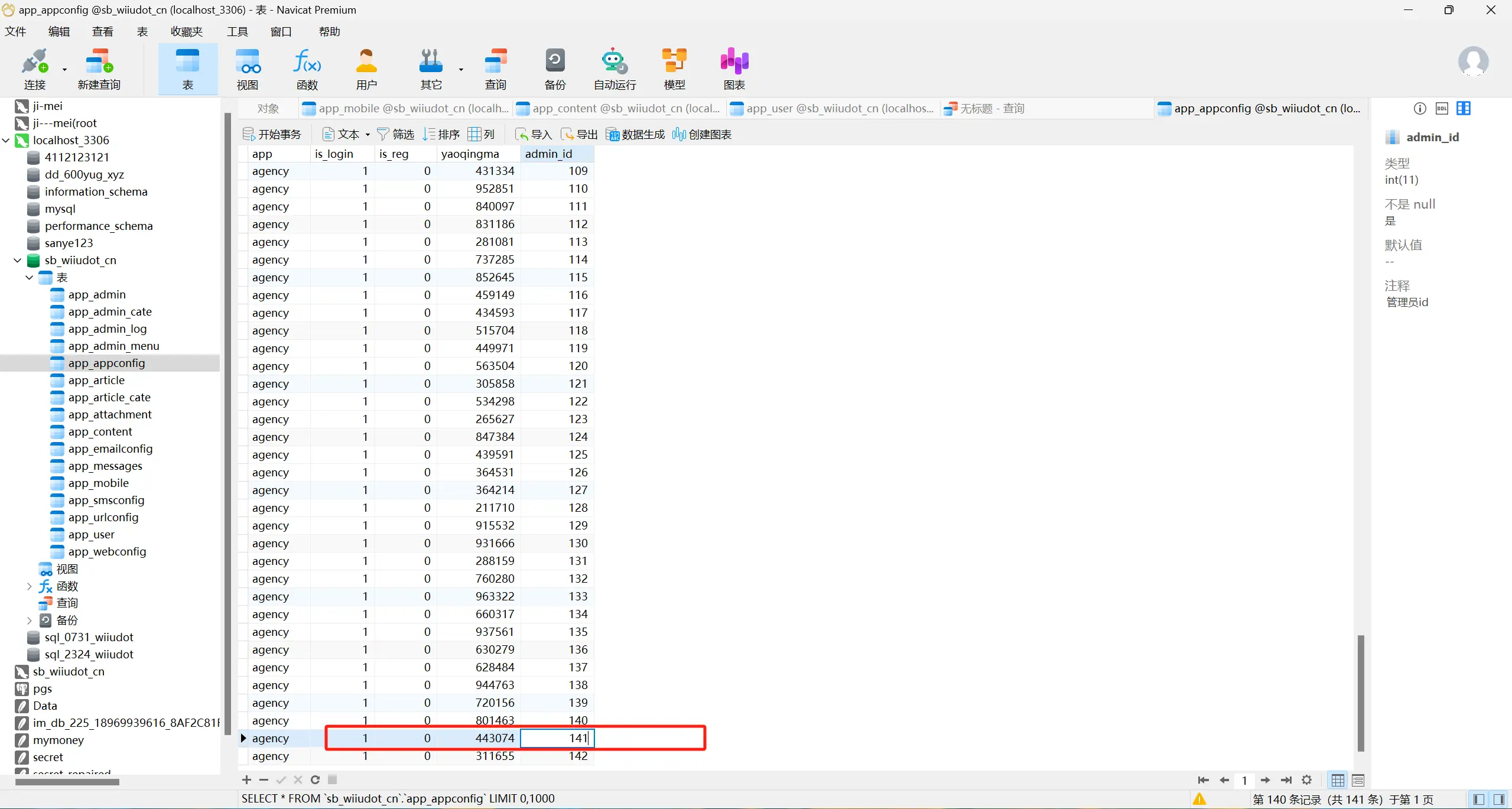Click the refresh icon below the grid
This screenshot has width=1512, height=809.
pos(315,779)
